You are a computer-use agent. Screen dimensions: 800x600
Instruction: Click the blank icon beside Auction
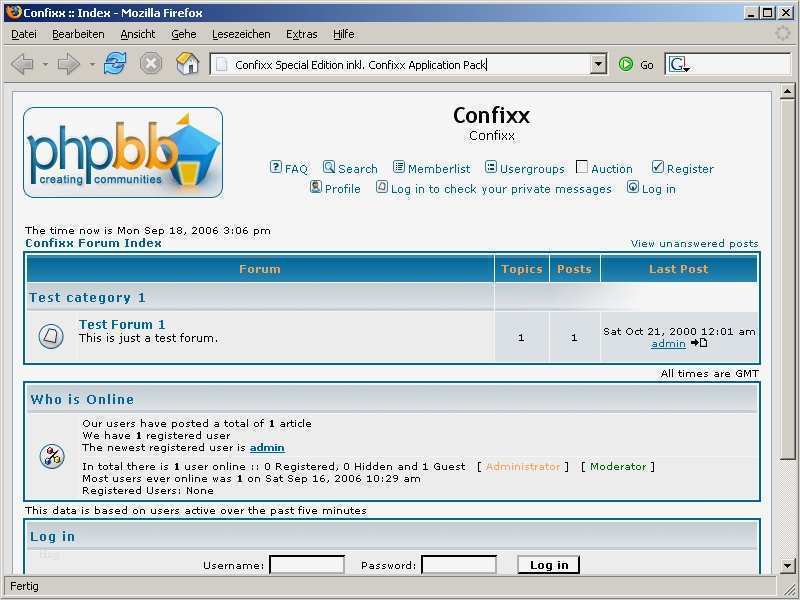coord(582,167)
